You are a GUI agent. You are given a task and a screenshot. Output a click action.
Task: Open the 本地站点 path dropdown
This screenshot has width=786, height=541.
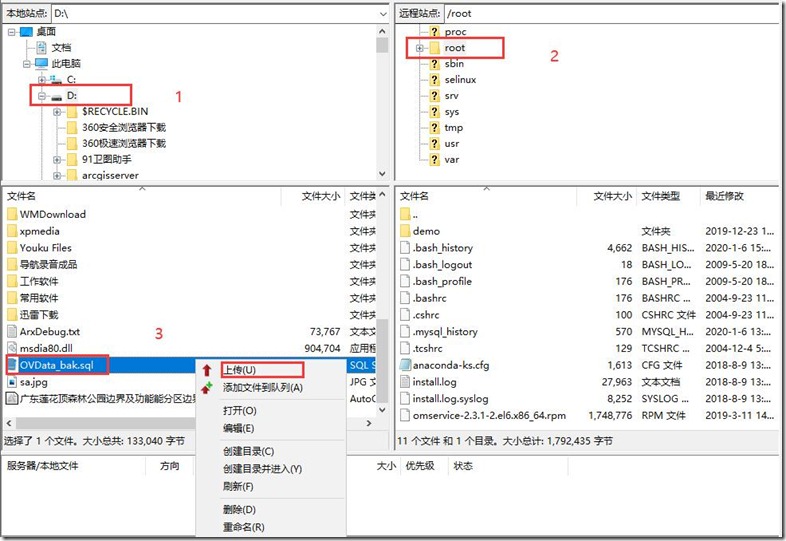coord(381,13)
